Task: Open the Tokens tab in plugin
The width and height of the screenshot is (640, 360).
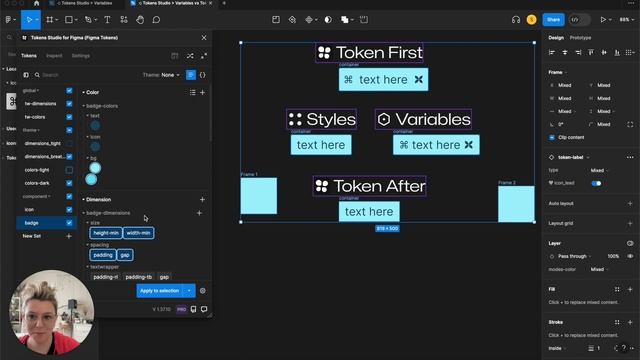Action: (29, 56)
